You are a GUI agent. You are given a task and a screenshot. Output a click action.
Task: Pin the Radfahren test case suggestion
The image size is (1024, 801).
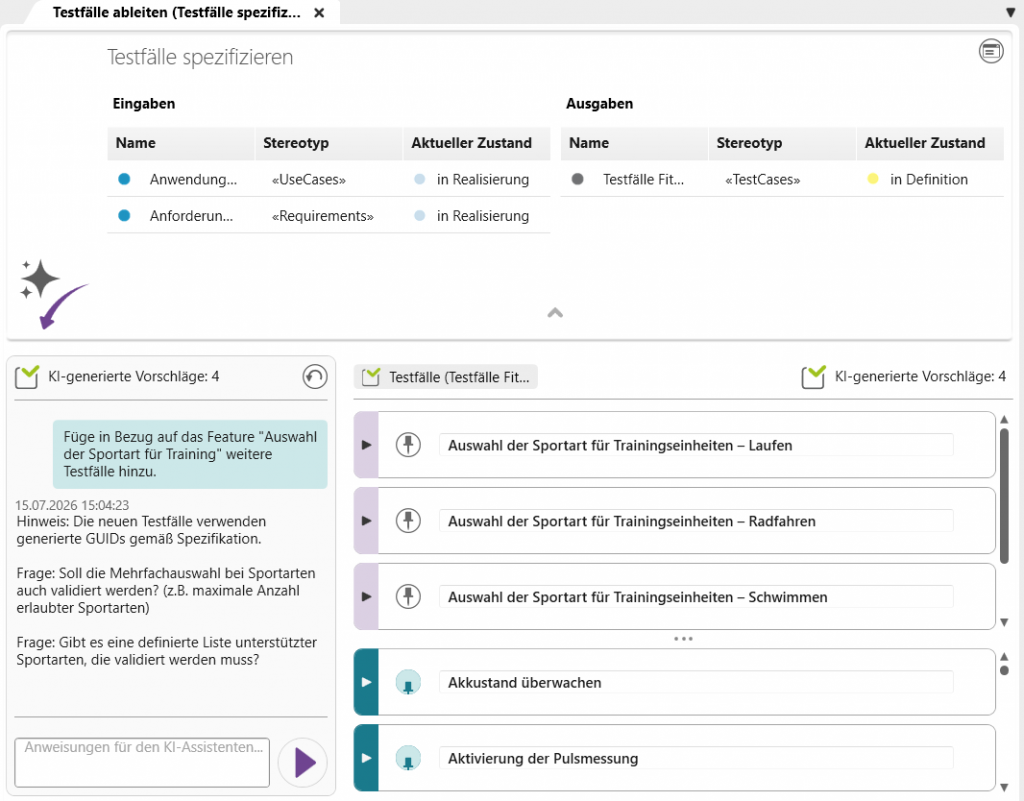point(408,521)
